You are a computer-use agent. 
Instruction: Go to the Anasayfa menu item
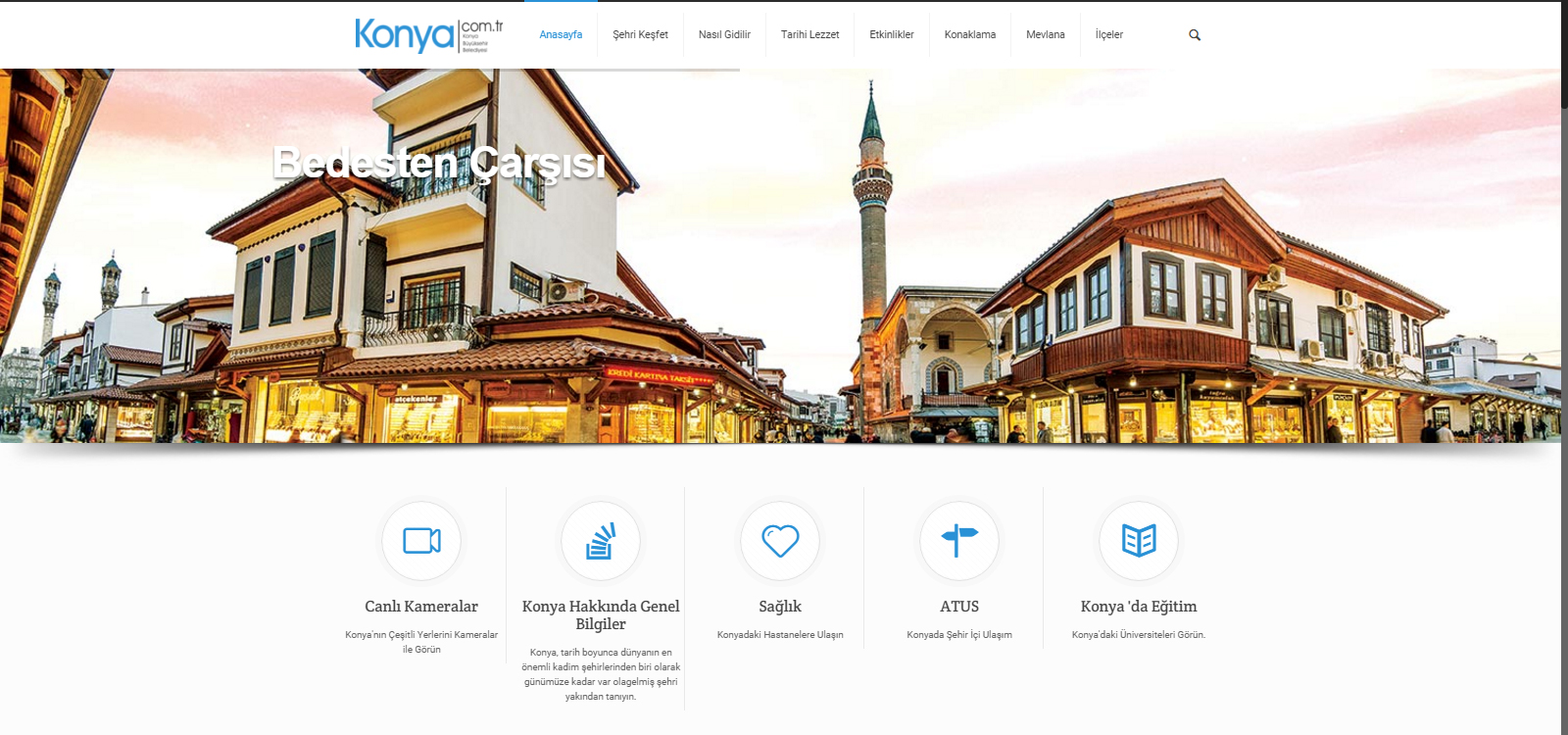click(x=561, y=35)
